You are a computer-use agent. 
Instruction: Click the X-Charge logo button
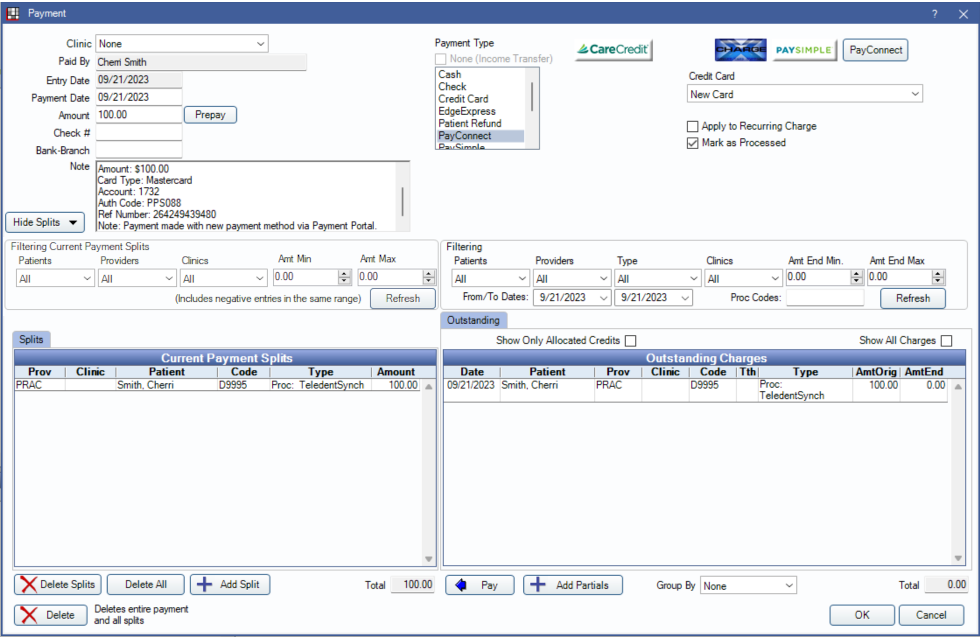coord(740,49)
